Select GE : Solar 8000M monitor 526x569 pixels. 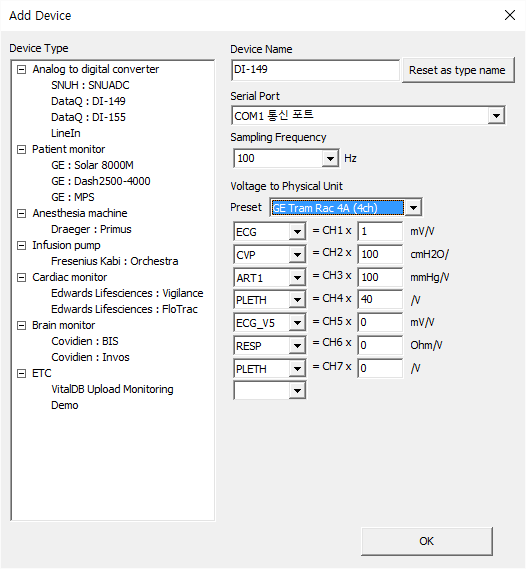[x=92, y=165]
